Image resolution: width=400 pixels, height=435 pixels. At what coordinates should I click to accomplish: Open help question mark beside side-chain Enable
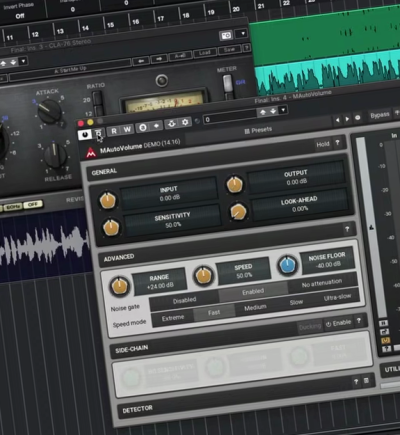pyautogui.click(x=359, y=320)
